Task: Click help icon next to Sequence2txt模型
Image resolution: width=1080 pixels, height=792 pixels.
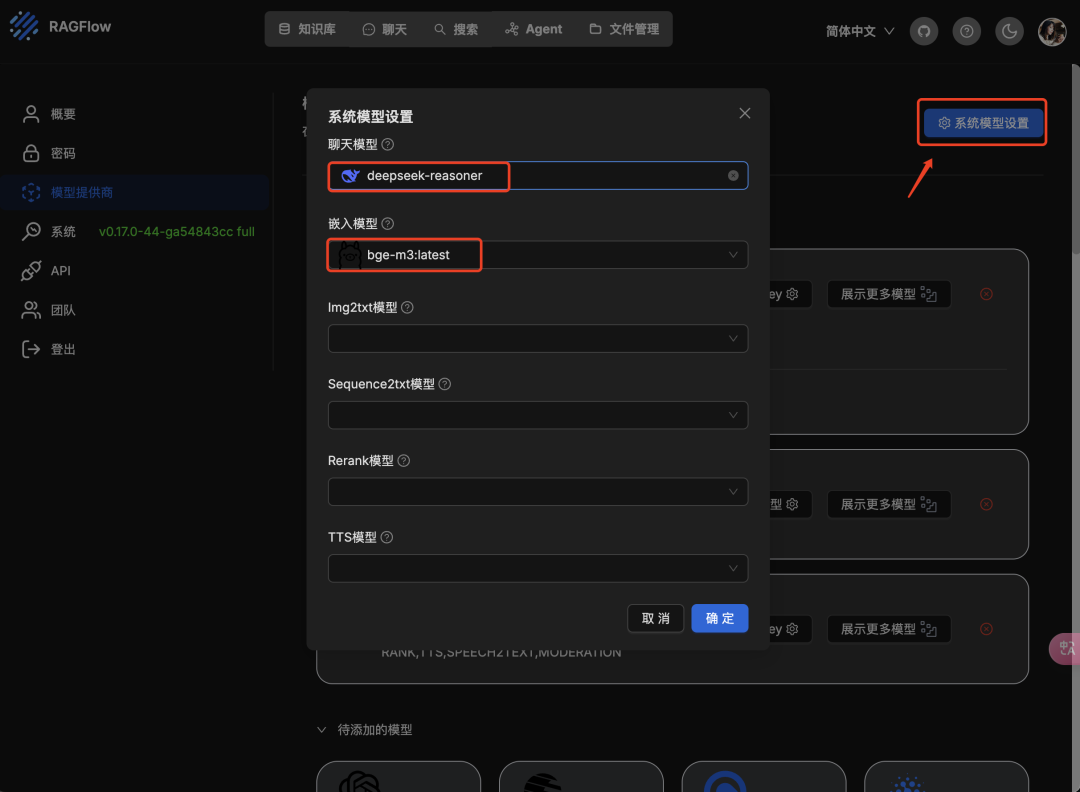Action: coord(445,384)
